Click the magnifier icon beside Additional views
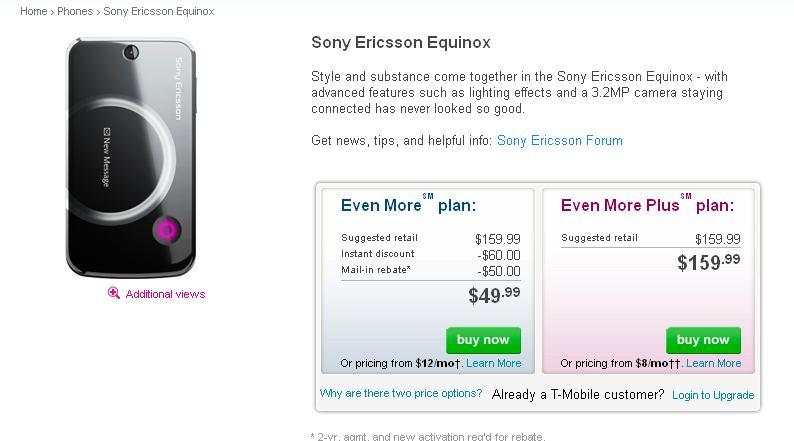The height and width of the screenshot is (441, 794). (x=113, y=293)
